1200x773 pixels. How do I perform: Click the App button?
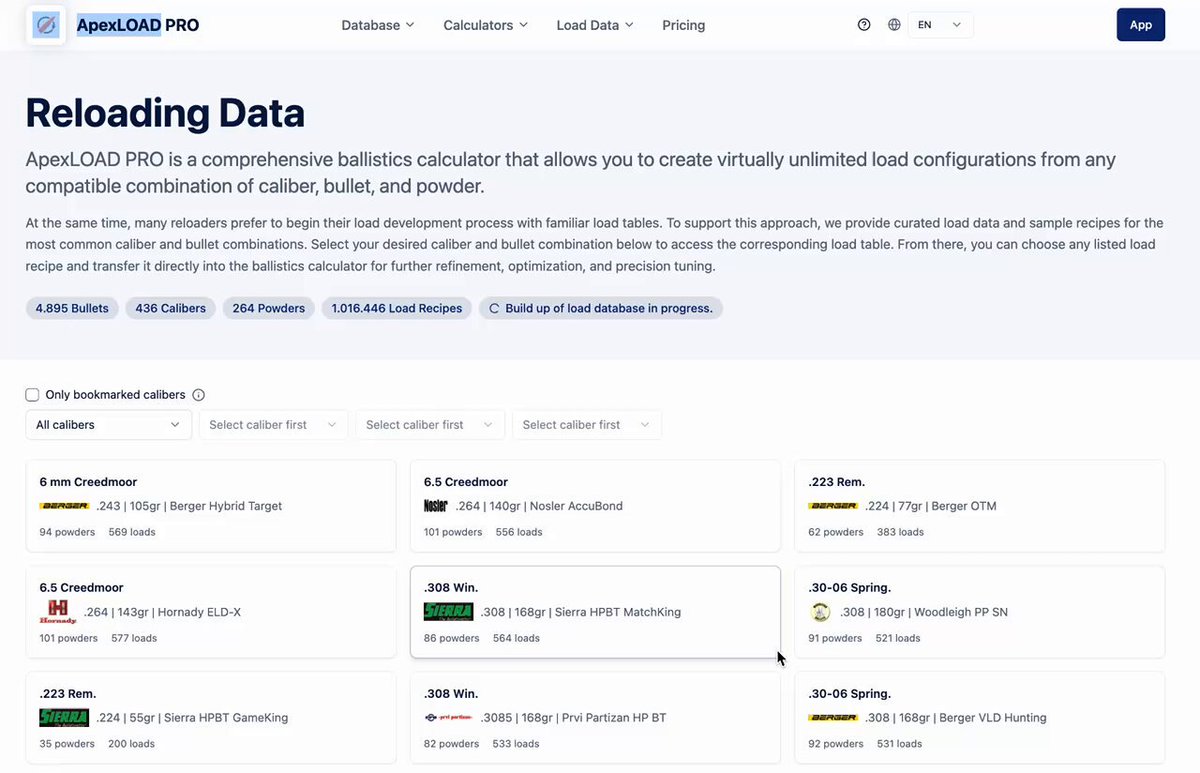[x=1141, y=25]
